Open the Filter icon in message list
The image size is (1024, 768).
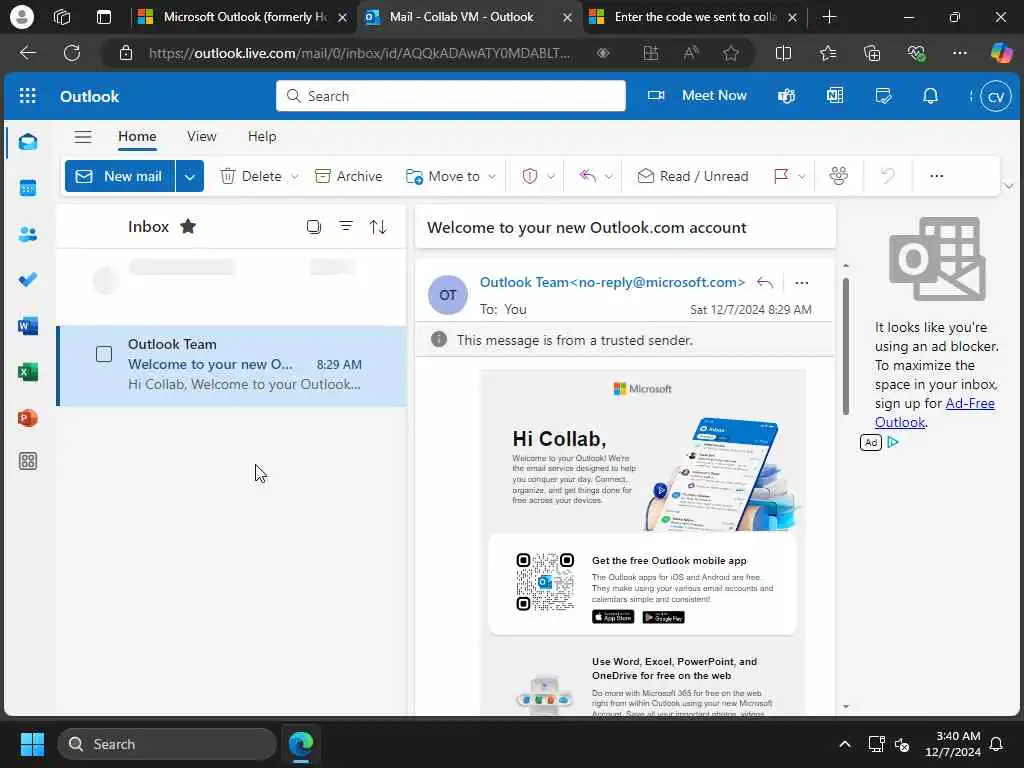[345, 227]
